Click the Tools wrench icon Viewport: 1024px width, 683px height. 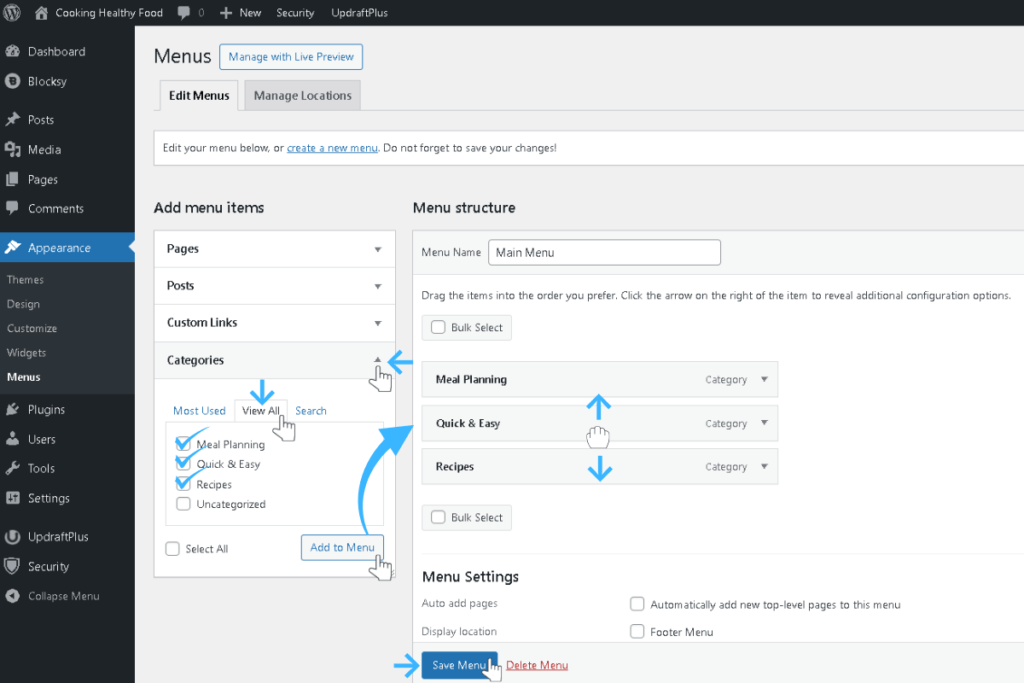13,468
